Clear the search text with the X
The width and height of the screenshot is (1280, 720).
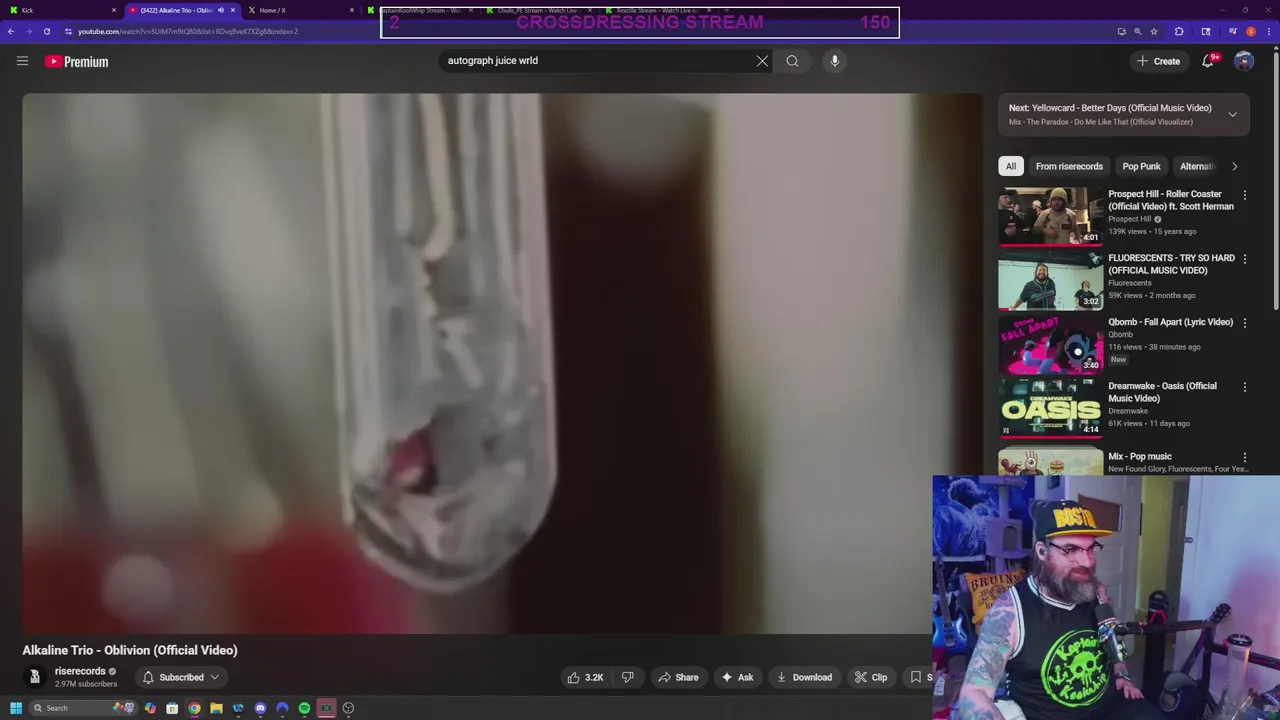tap(762, 61)
